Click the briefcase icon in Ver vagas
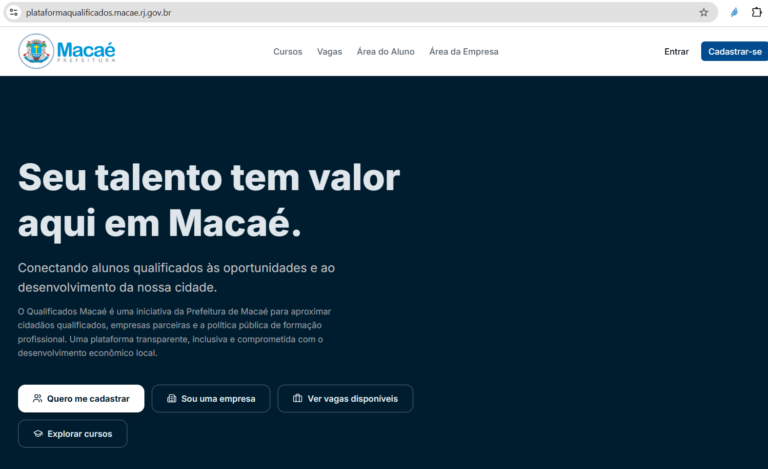Screen dimensions: 768x469 [x=297, y=398]
